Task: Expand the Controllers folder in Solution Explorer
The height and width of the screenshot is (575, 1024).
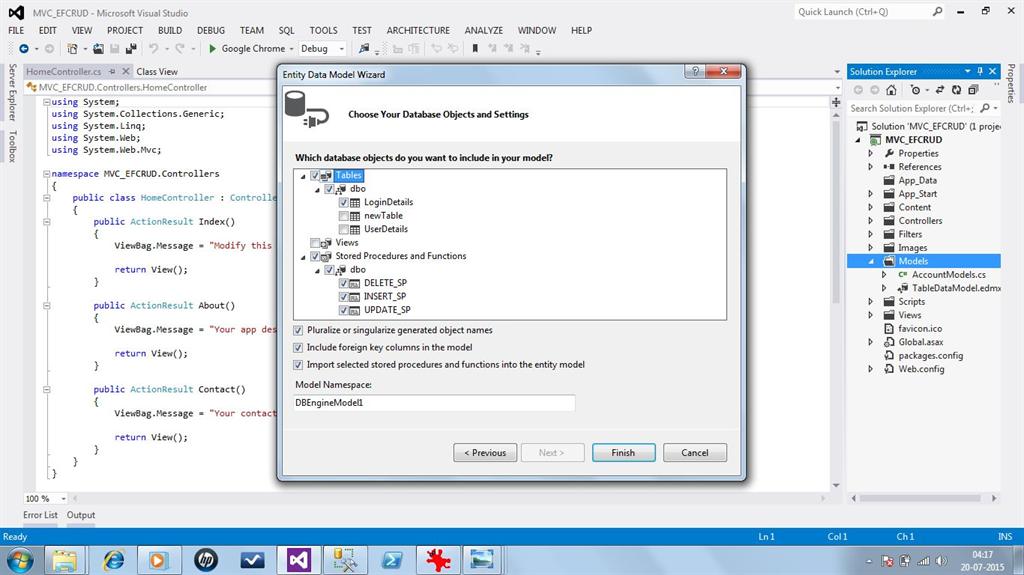Action: [871, 221]
